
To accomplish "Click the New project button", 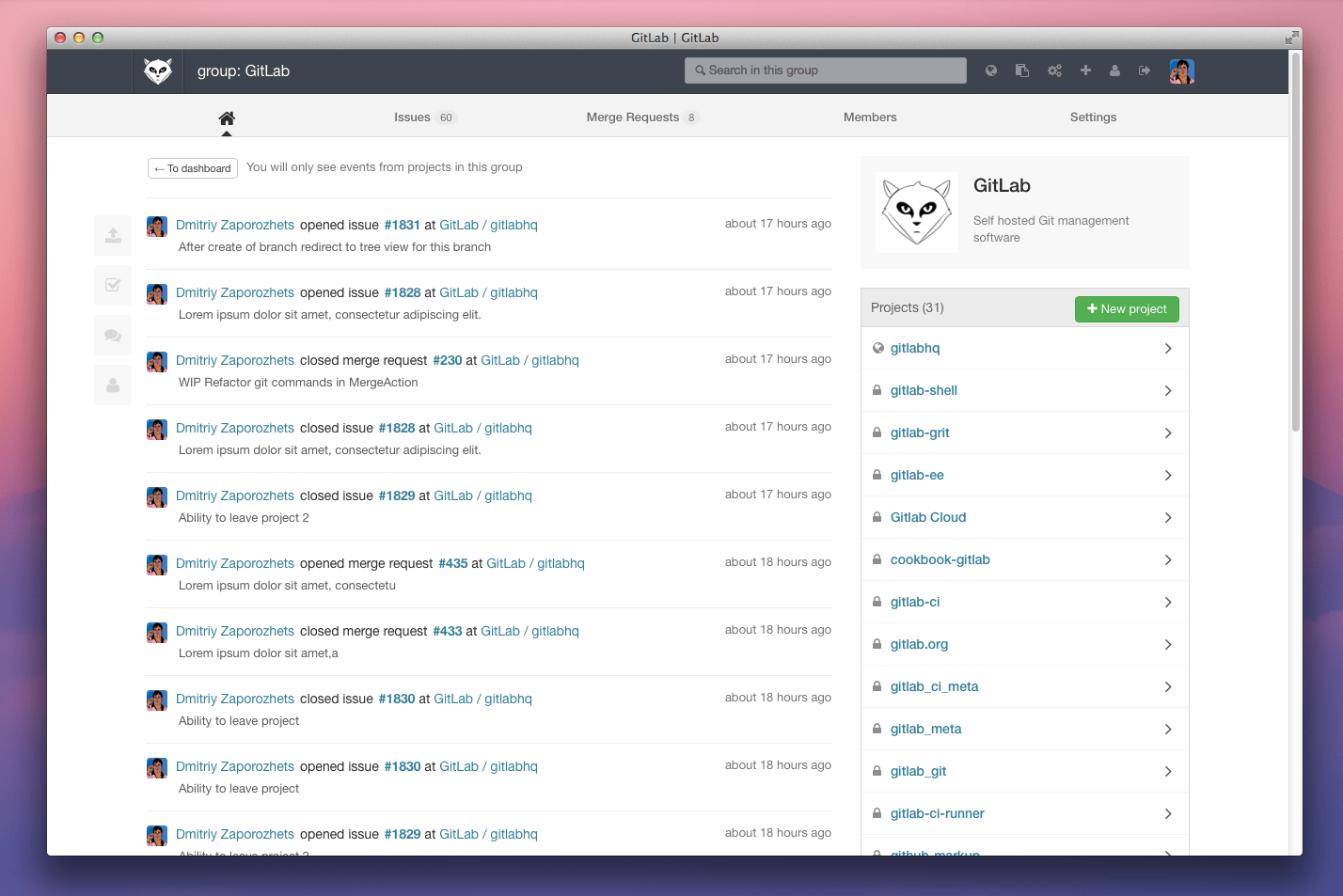I will pos(1127,308).
